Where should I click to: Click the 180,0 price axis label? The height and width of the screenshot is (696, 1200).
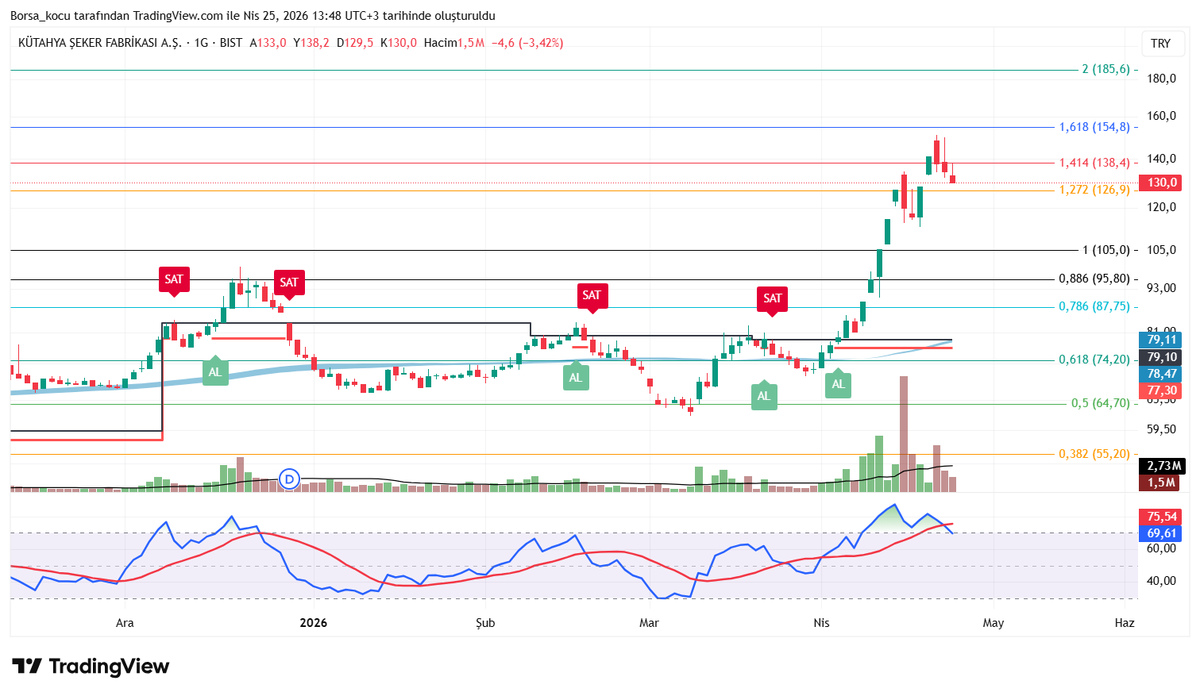(x=1161, y=79)
